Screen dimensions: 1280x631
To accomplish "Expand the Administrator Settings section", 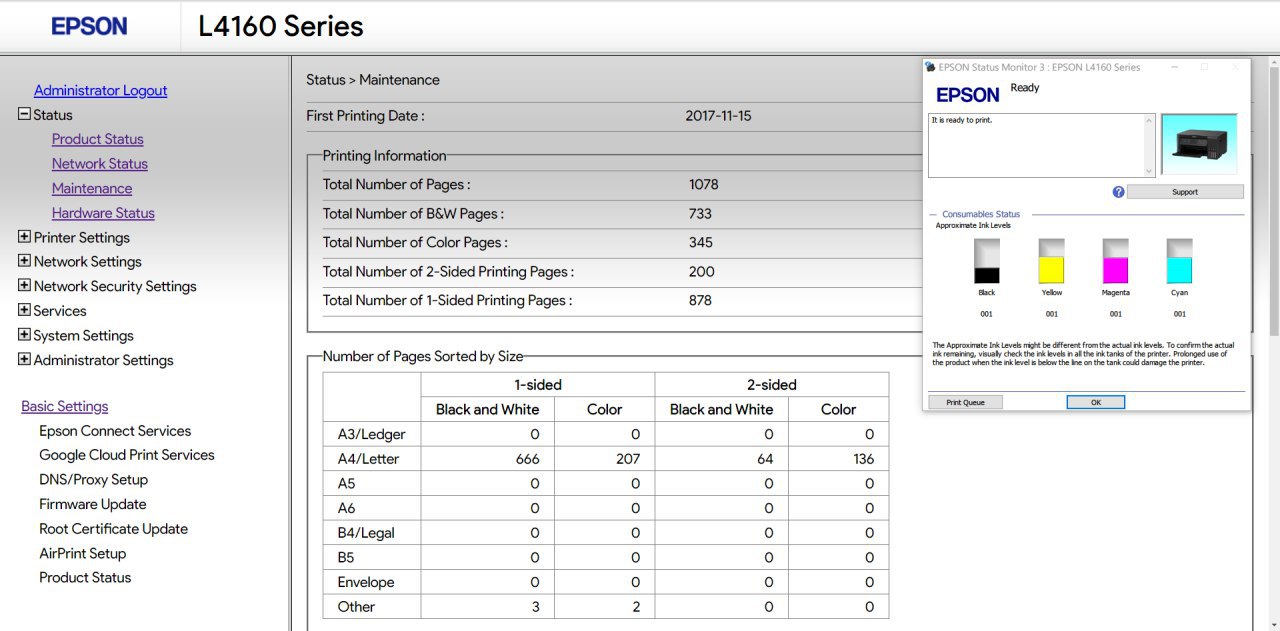I will pos(24,359).
